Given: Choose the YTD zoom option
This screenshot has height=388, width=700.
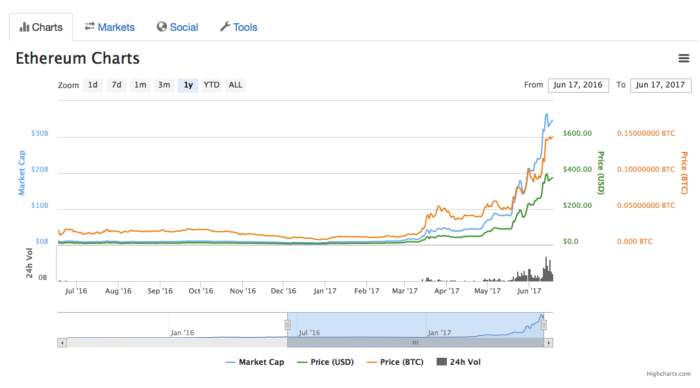Looking at the screenshot, I should coord(212,85).
